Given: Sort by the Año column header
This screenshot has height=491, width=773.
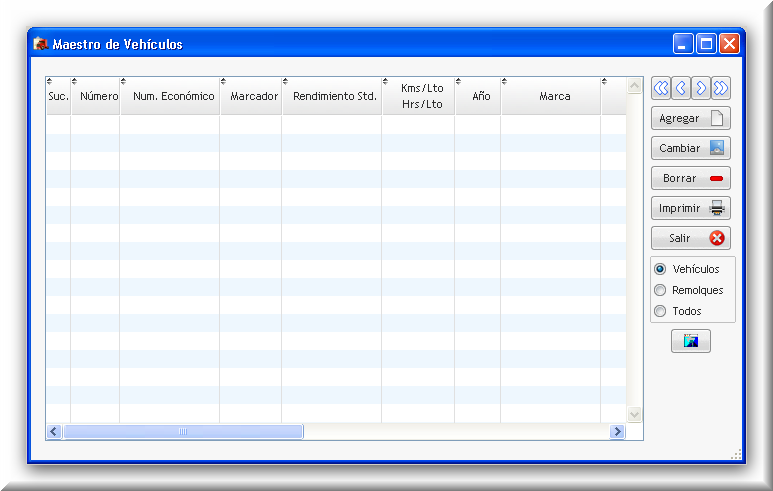Looking at the screenshot, I should [x=479, y=96].
